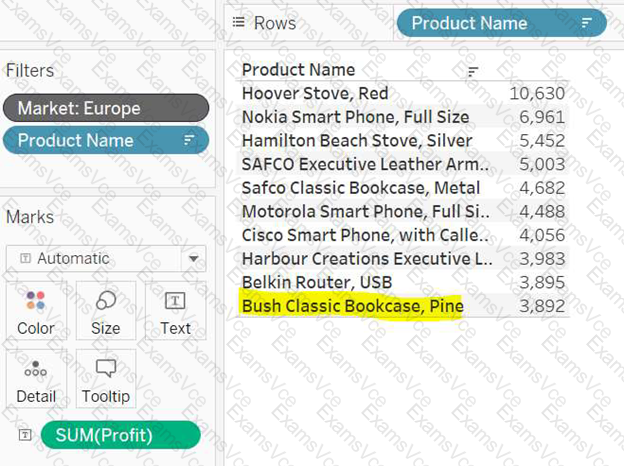
Task: Click the profit value 5,003
Action: (x=542, y=164)
